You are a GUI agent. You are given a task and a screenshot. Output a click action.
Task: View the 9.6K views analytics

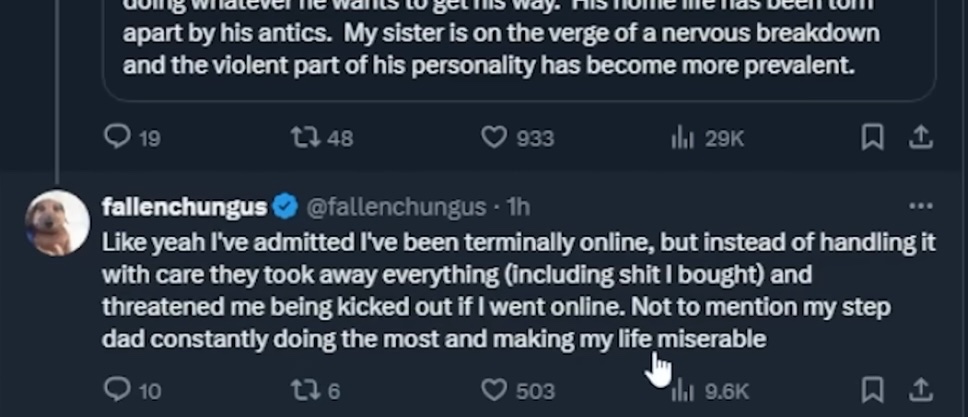click(x=683, y=389)
